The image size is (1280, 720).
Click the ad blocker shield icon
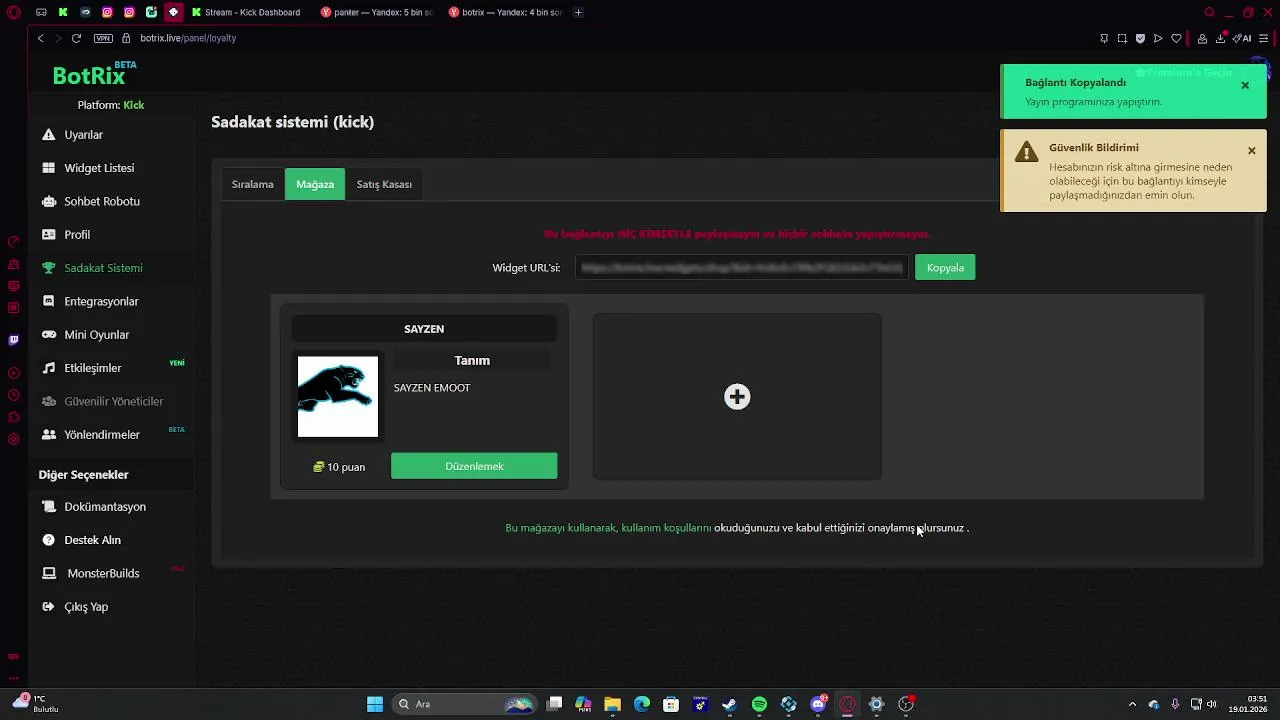pos(1140,38)
